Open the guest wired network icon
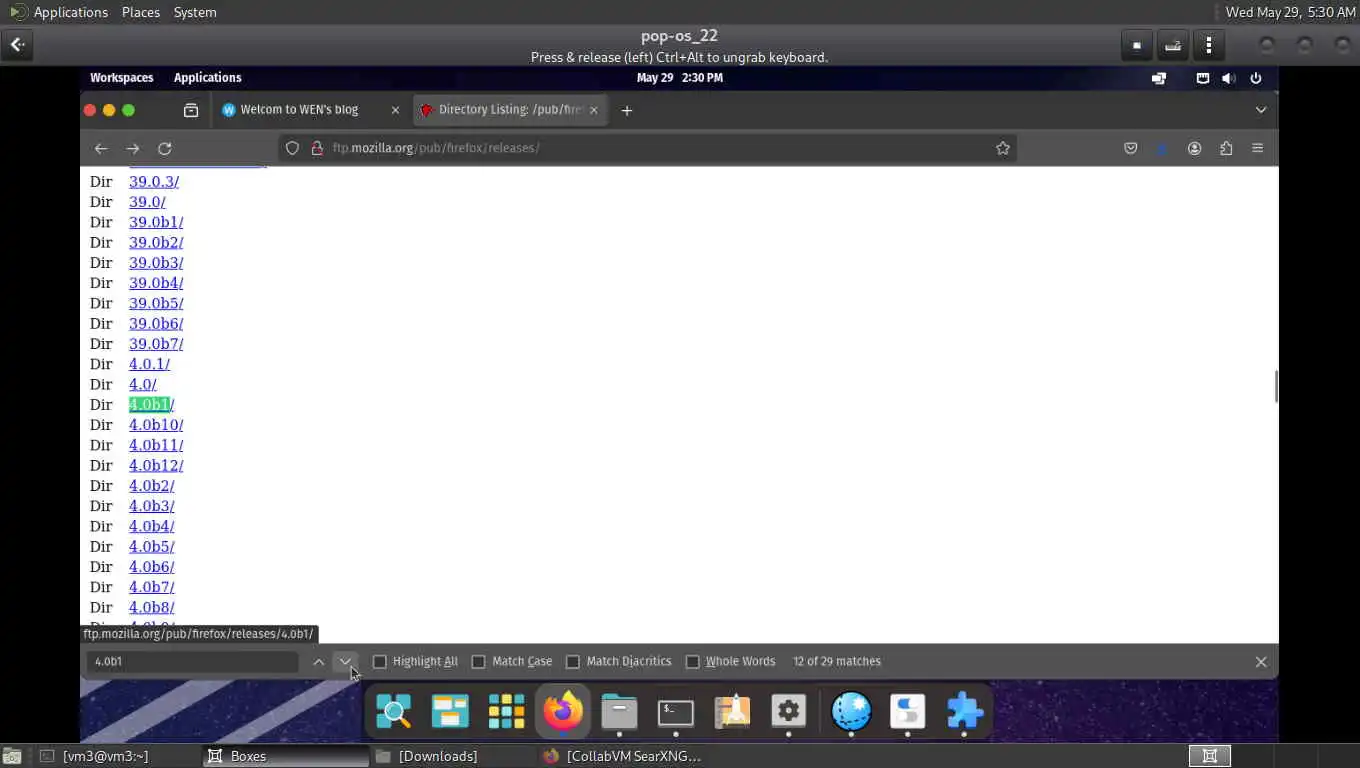Screen dimensions: 1360x768 click(1203, 78)
